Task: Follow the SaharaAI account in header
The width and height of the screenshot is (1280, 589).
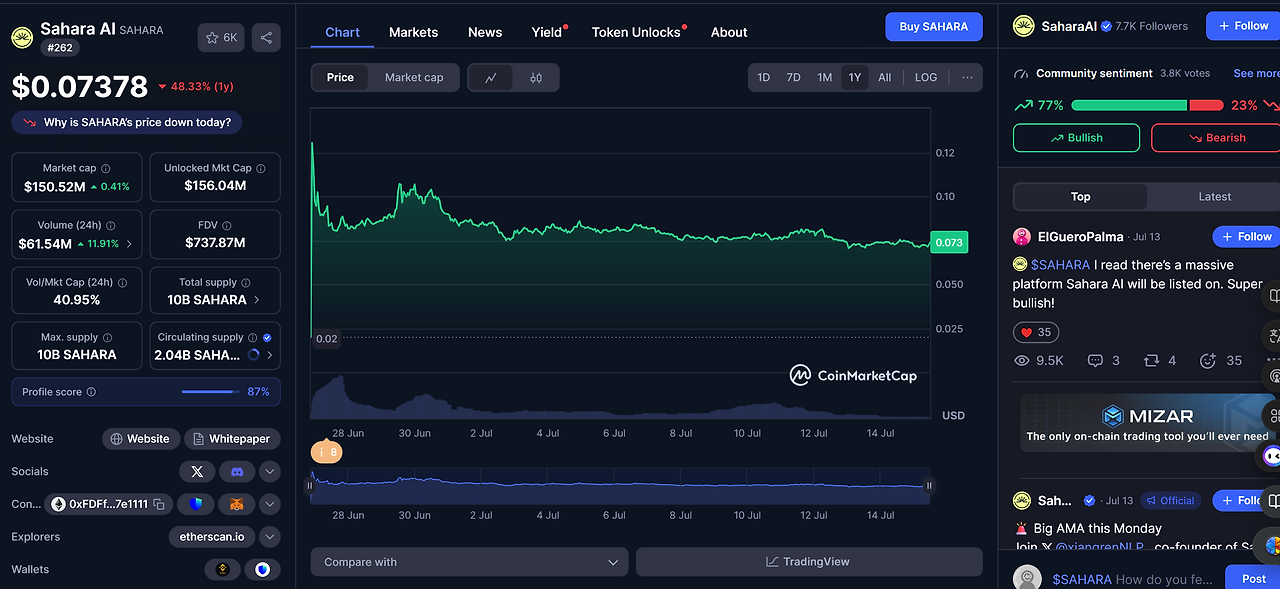Action: [1243, 26]
